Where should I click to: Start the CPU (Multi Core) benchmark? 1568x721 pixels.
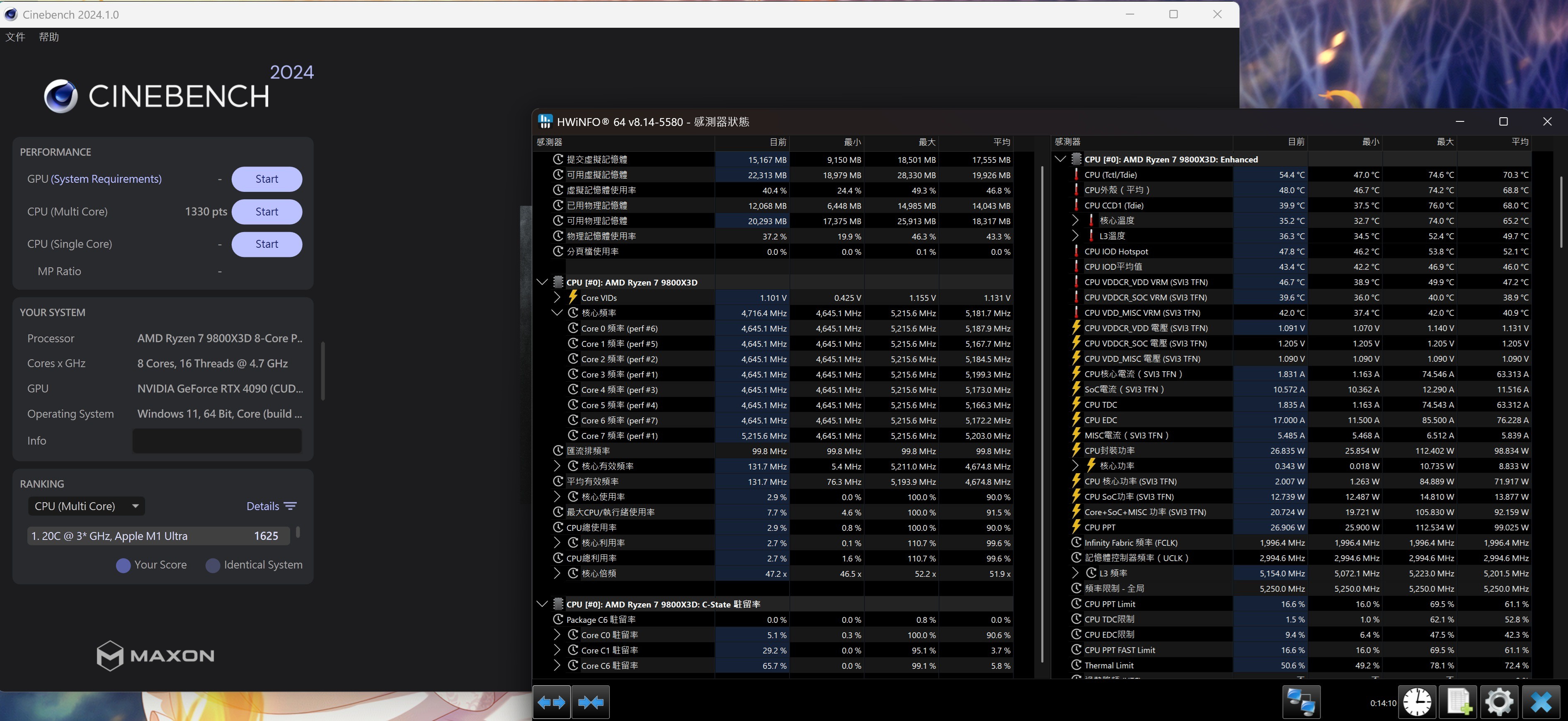click(x=267, y=212)
